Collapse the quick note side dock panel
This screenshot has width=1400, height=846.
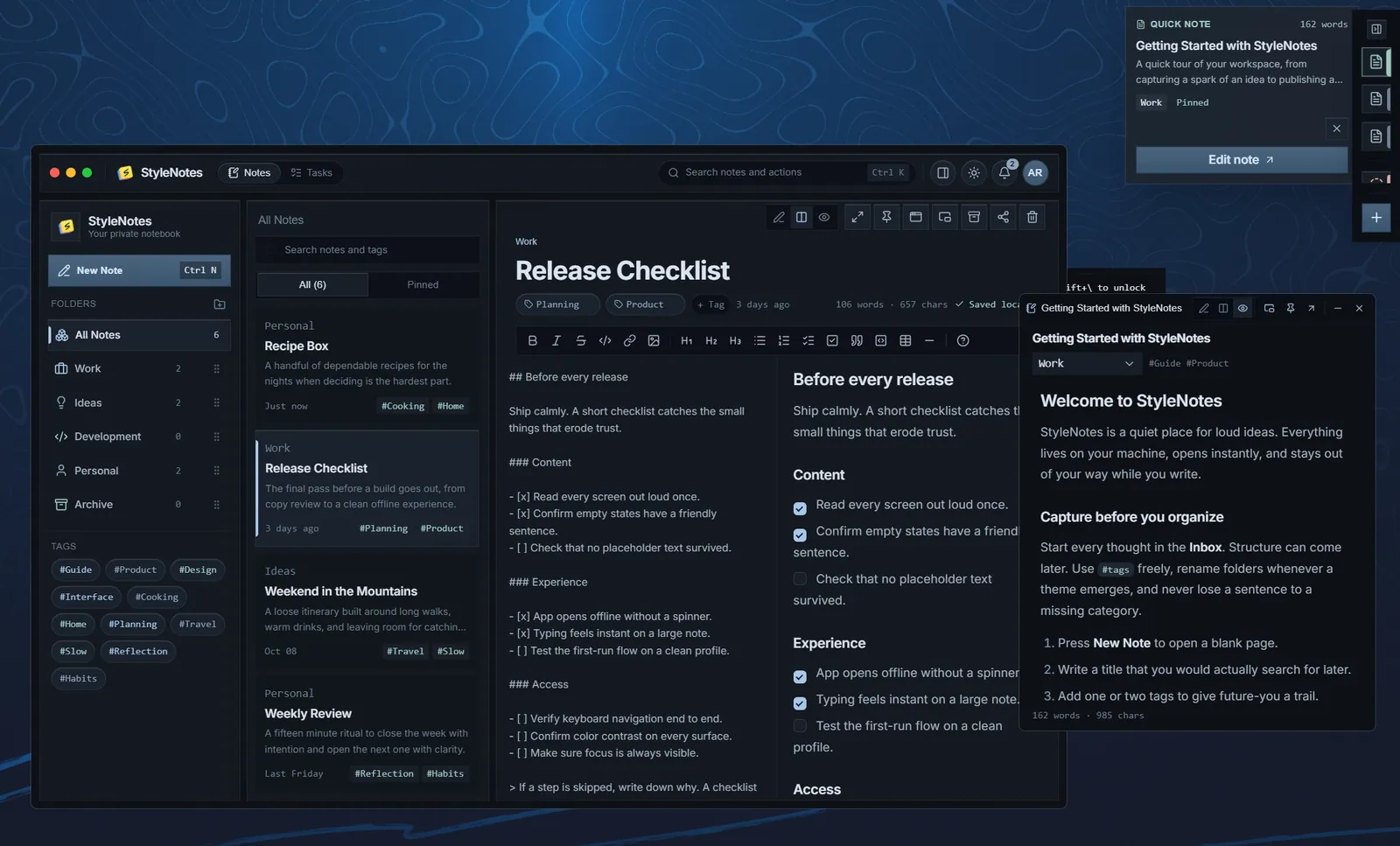click(x=1376, y=29)
